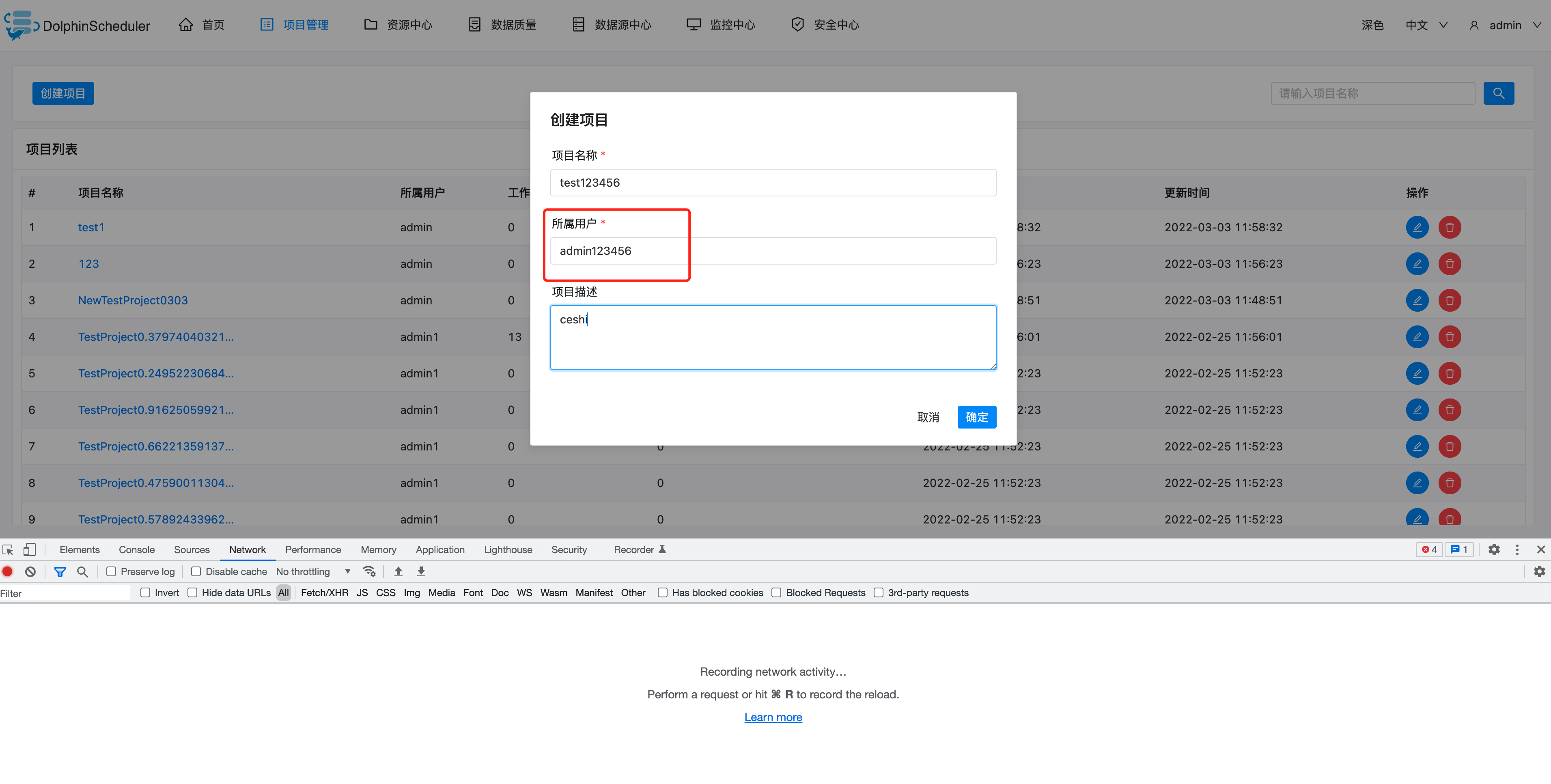
Task: Open DevTools settings gear
Action: 1494,549
